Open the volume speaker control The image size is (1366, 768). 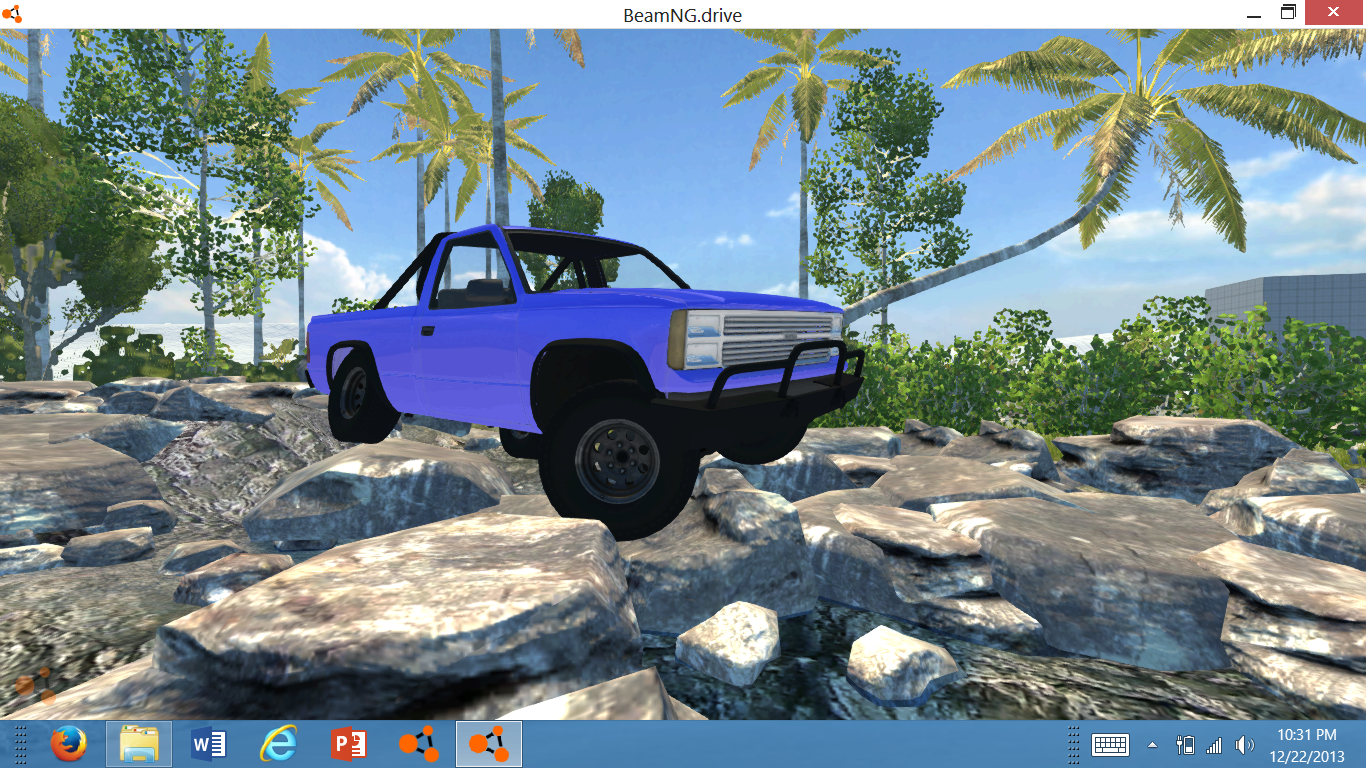1244,745
